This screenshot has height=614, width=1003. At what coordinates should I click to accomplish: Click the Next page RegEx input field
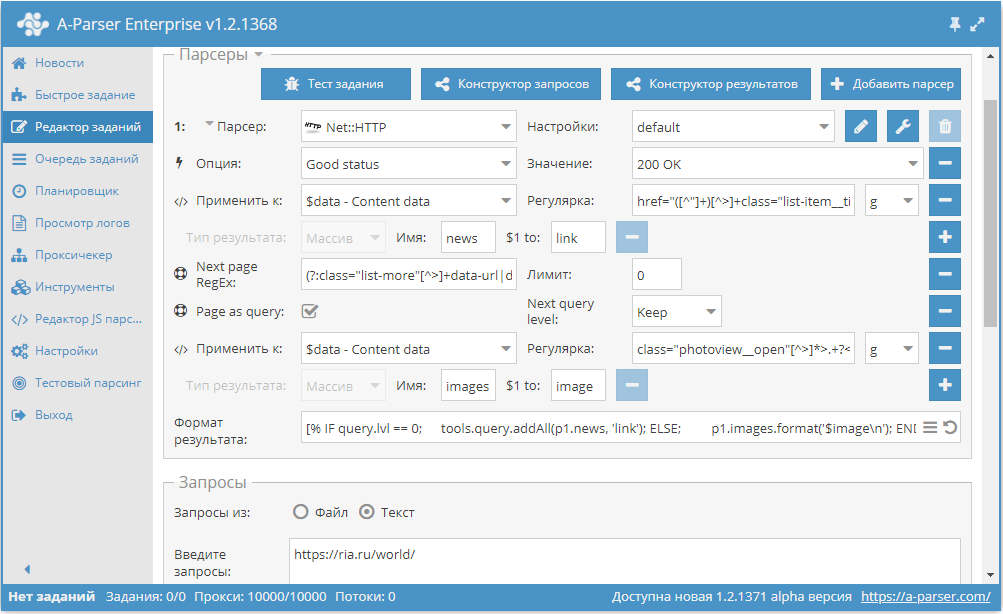point(409,274)
